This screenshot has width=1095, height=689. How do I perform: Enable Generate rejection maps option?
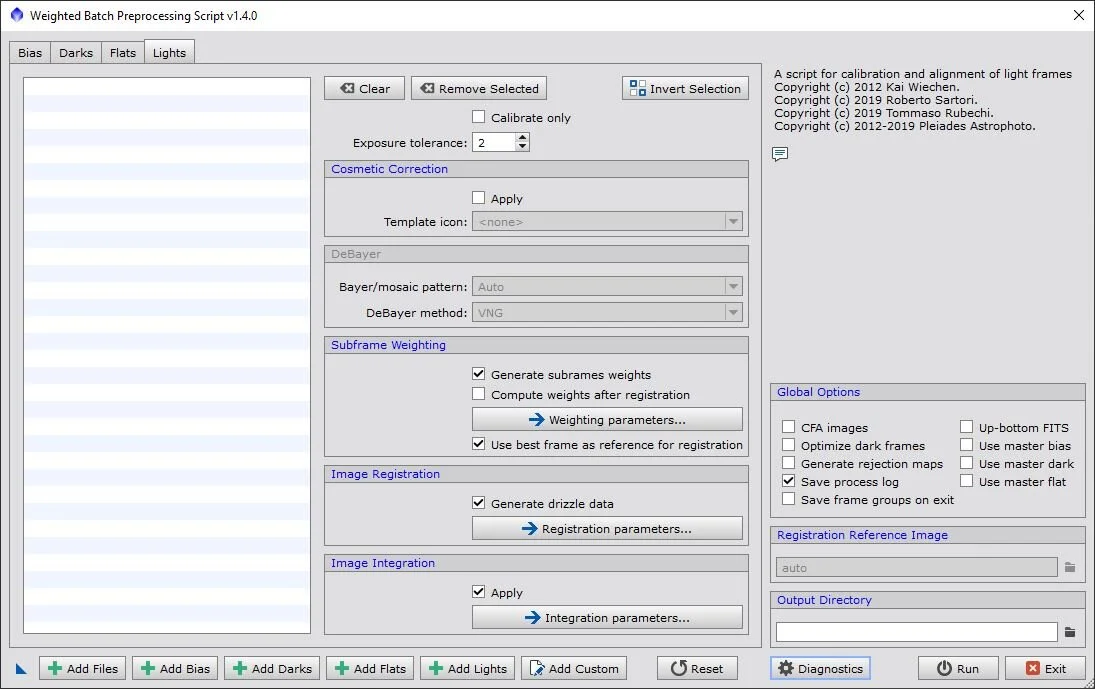[x=788, y=463]
